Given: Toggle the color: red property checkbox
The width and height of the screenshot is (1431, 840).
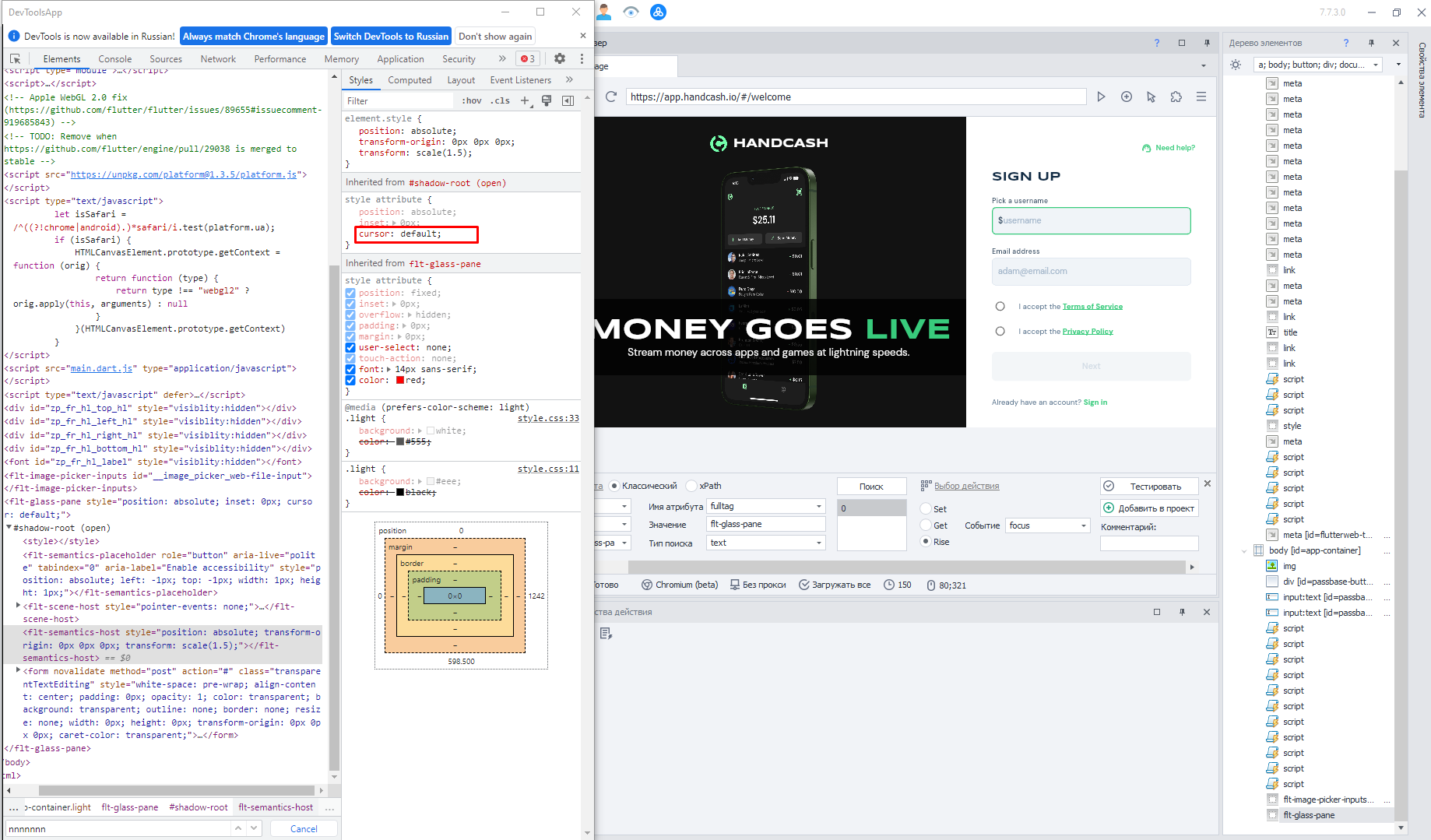Looking at the screenshot, I should [x=350, y=381].
